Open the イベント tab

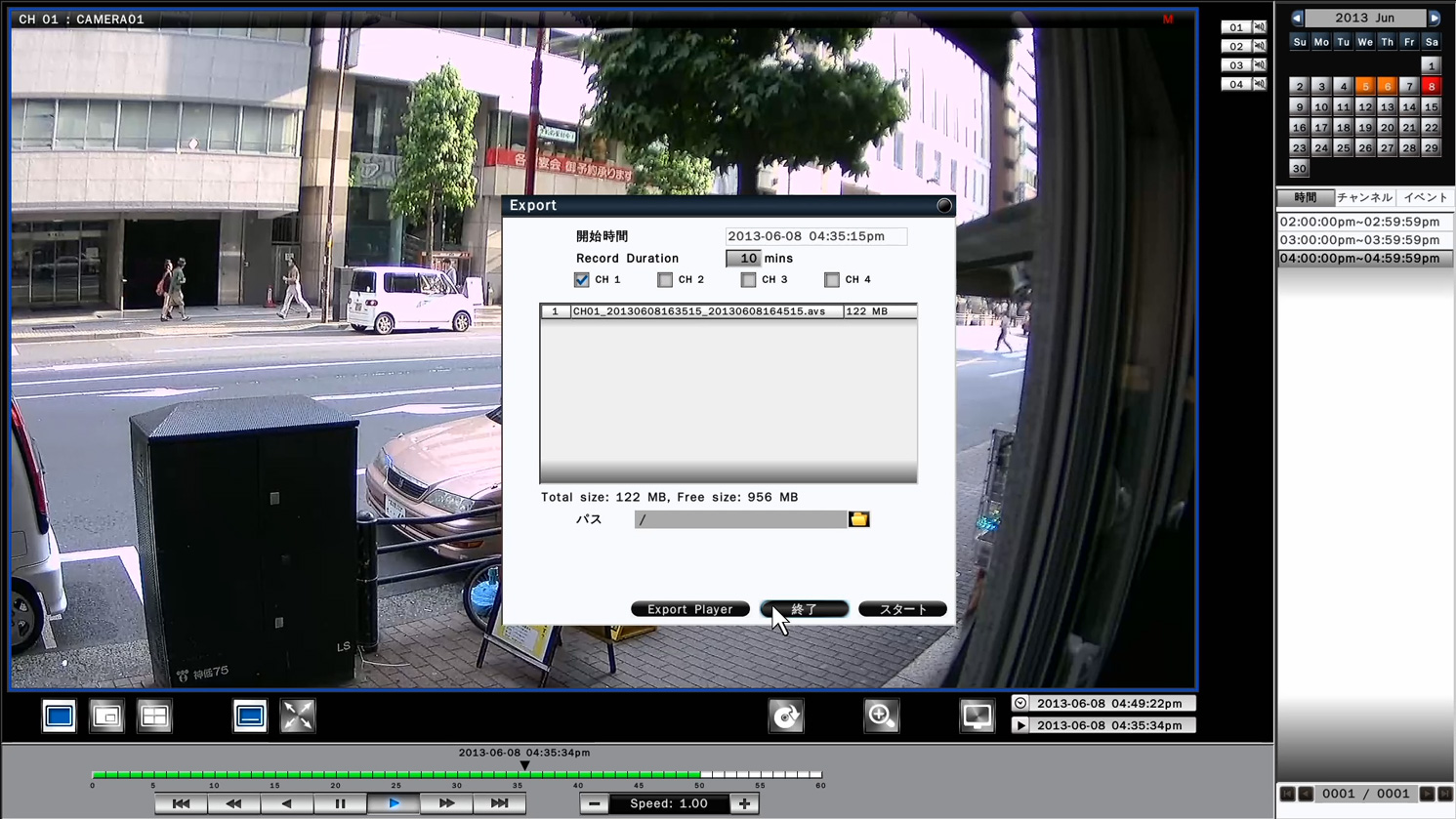coord(1425,198)
